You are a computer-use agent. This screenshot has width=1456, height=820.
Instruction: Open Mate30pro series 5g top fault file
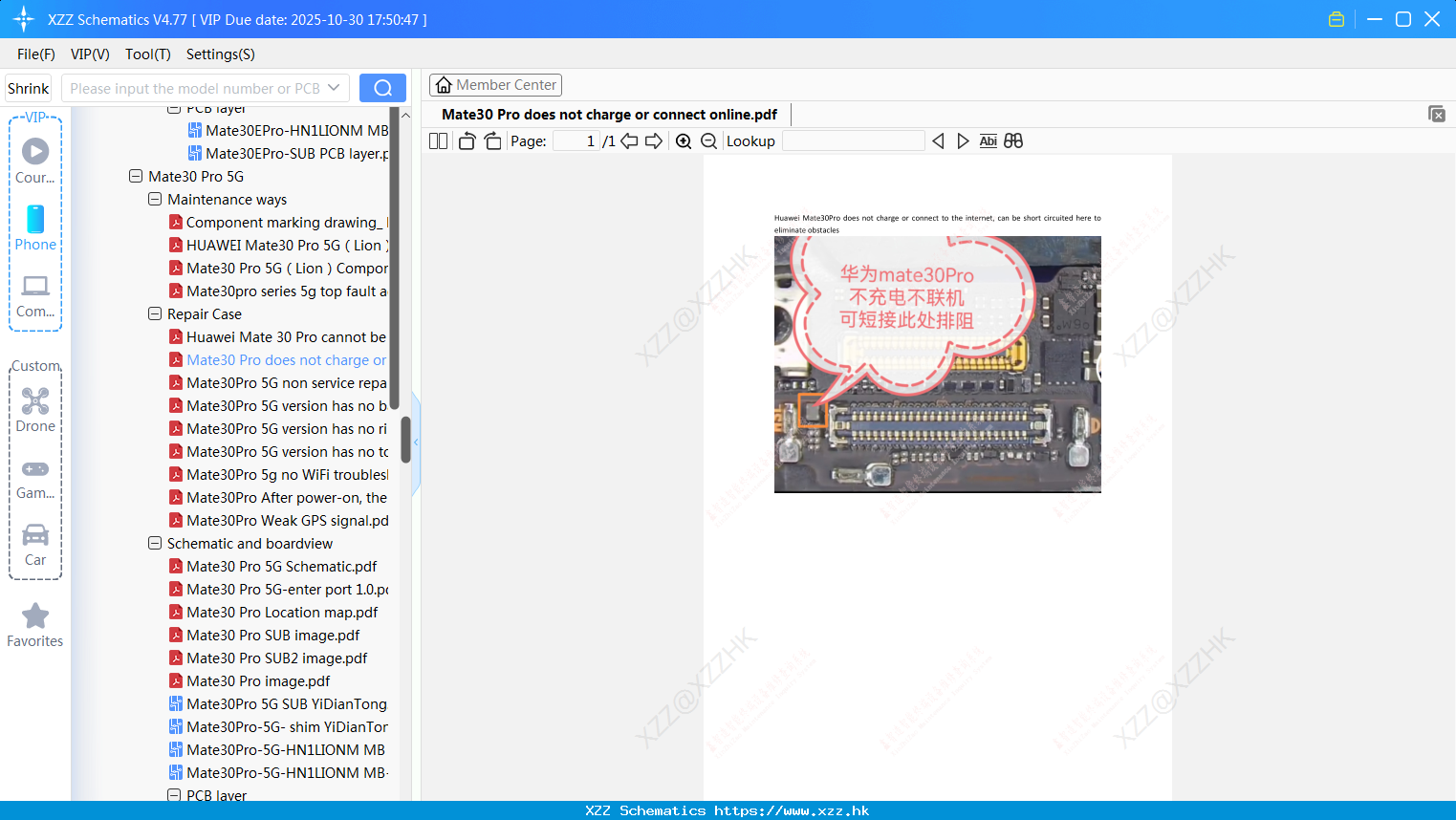point(278,291)
